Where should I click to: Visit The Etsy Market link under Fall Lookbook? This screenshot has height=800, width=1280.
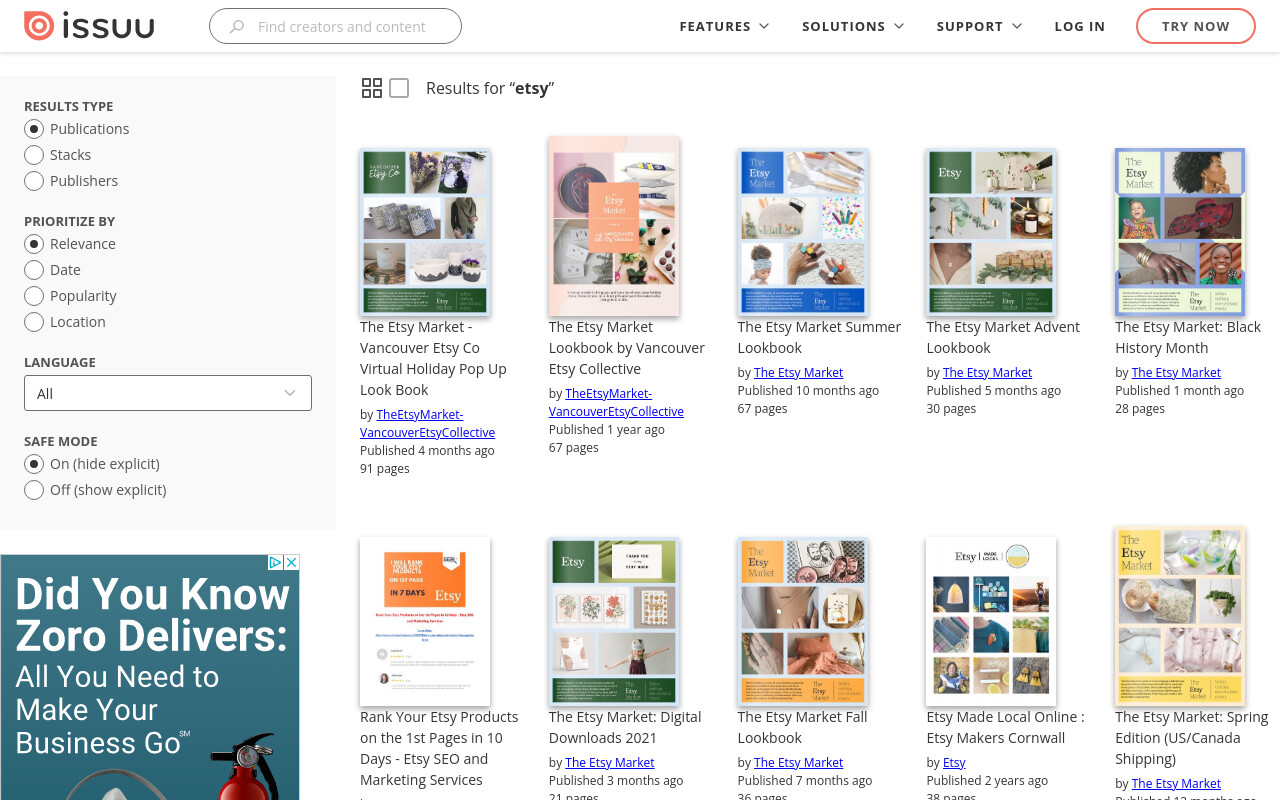pos(799,762)
